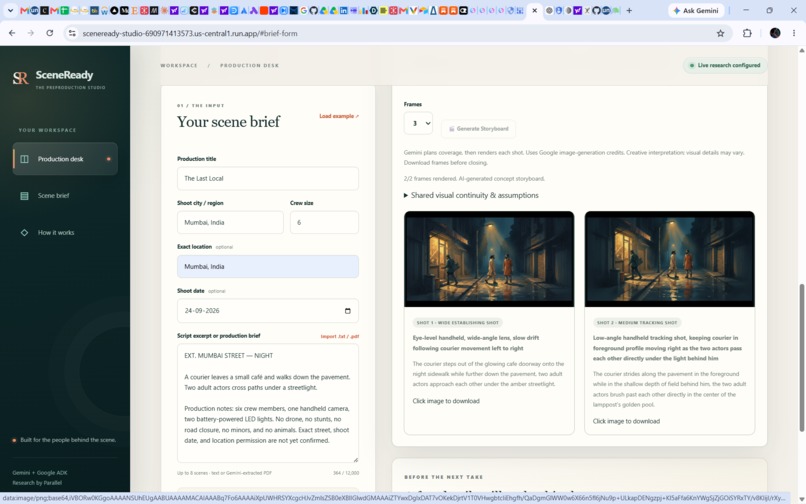Grab the script text area resize handle
Screen dimensions: 806x504
tap(355, 459)
